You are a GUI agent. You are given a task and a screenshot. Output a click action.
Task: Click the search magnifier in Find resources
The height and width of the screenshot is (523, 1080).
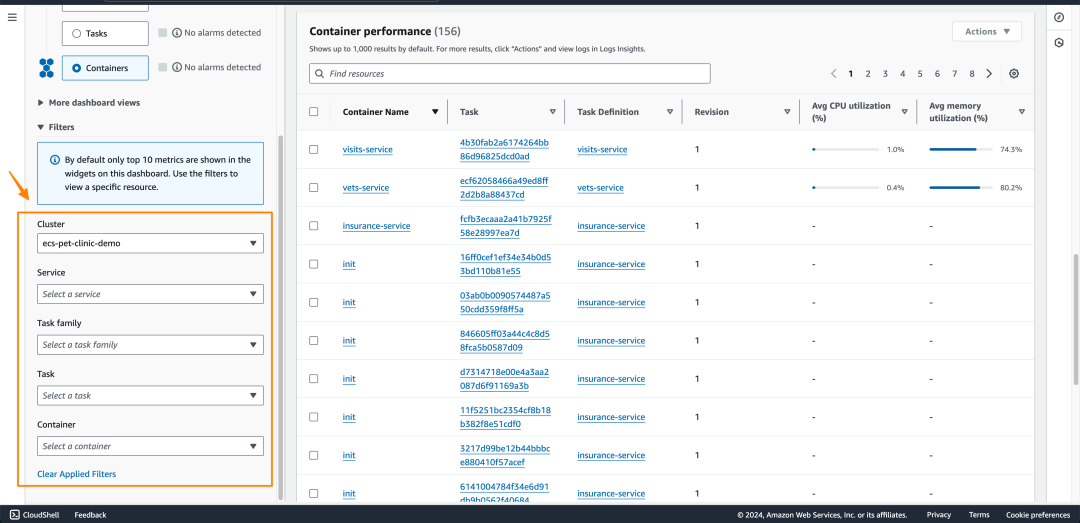(x=320, y=74)
